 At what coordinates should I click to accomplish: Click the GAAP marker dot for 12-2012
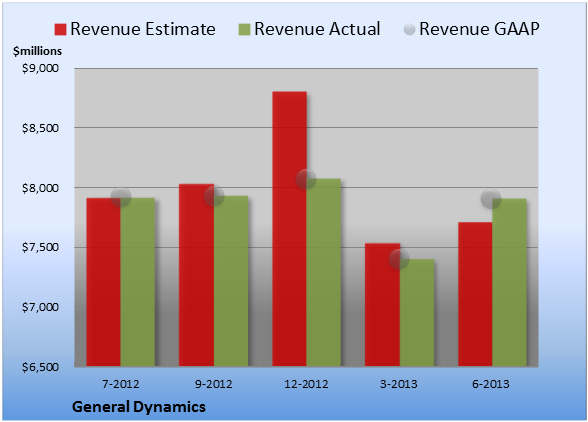click(x=306, y=179)
